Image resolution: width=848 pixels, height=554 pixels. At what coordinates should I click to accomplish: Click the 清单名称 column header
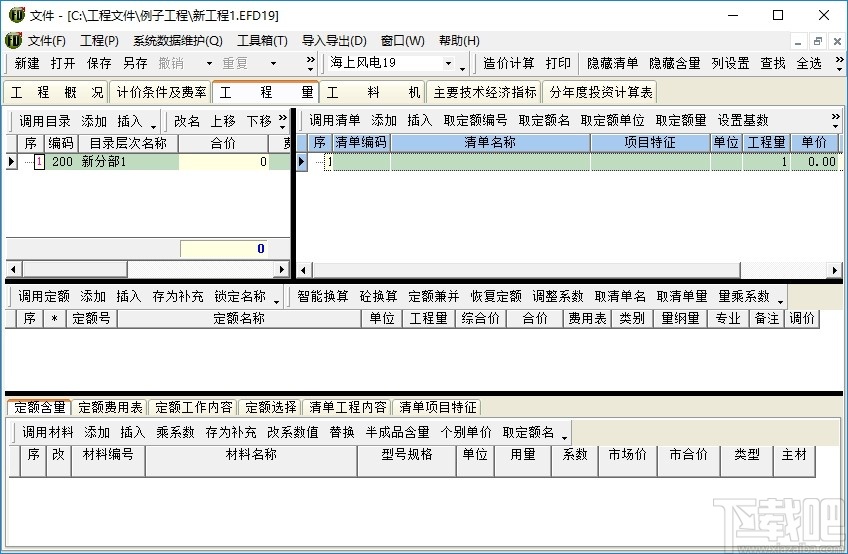tap(490, 143)
